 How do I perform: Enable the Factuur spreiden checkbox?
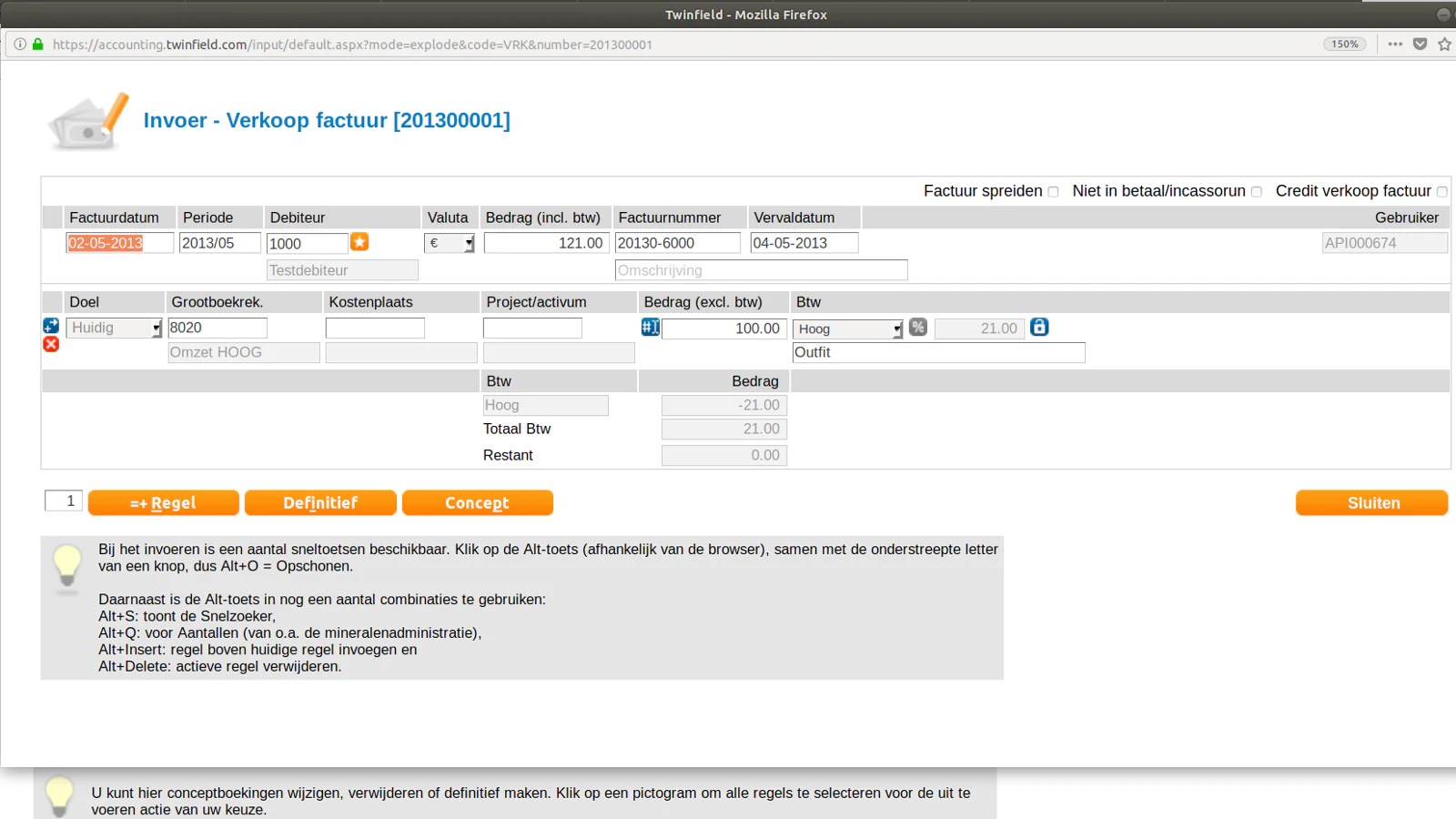tap(1054, 192)
